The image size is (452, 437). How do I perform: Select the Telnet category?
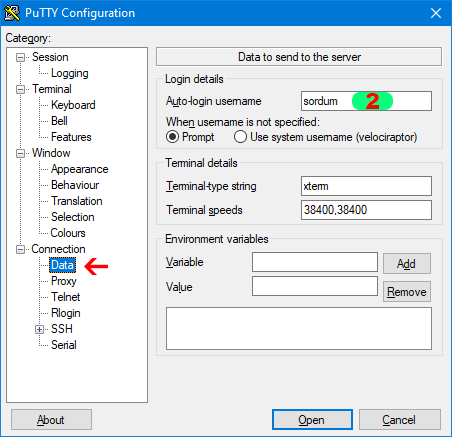pyautogui.click(x=66, y=297)
